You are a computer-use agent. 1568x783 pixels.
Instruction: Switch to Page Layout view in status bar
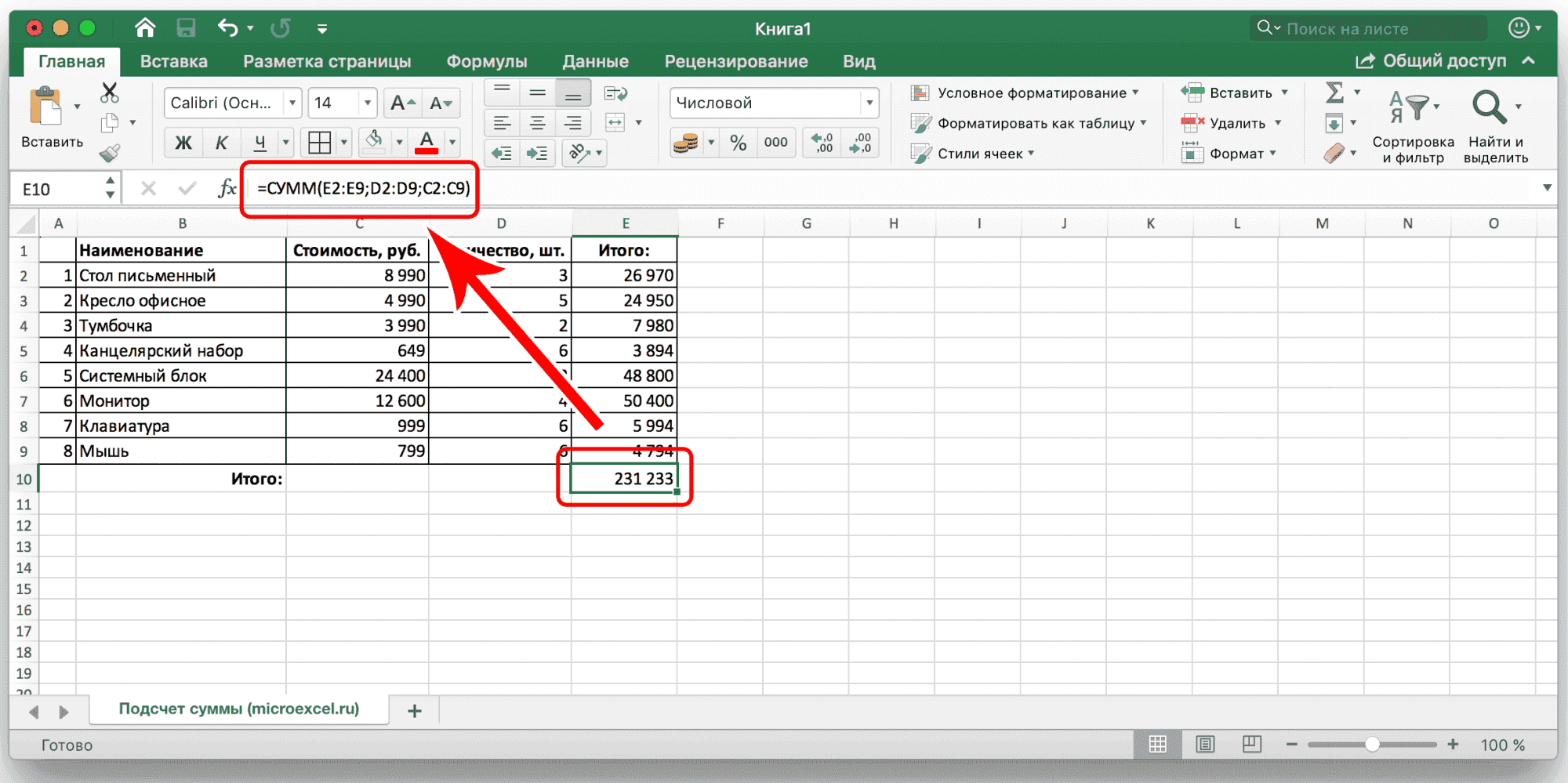point(1205,745)
